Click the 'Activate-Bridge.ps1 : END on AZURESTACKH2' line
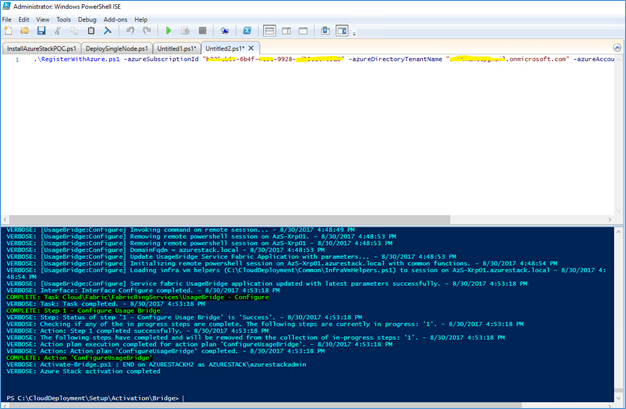 pos(156,364)
